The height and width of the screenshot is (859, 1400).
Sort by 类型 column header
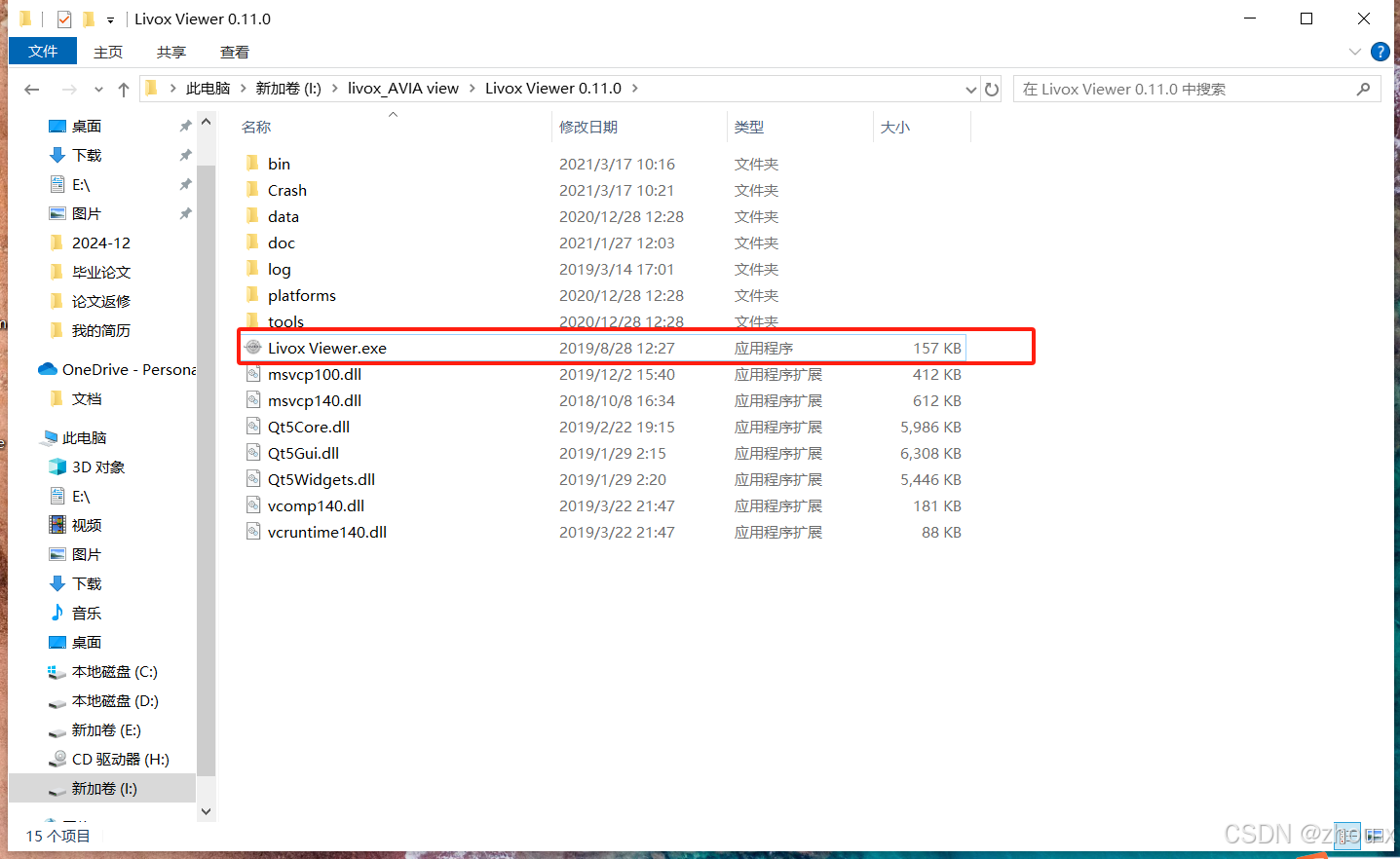pyautogui.click(x=749, y=127)
